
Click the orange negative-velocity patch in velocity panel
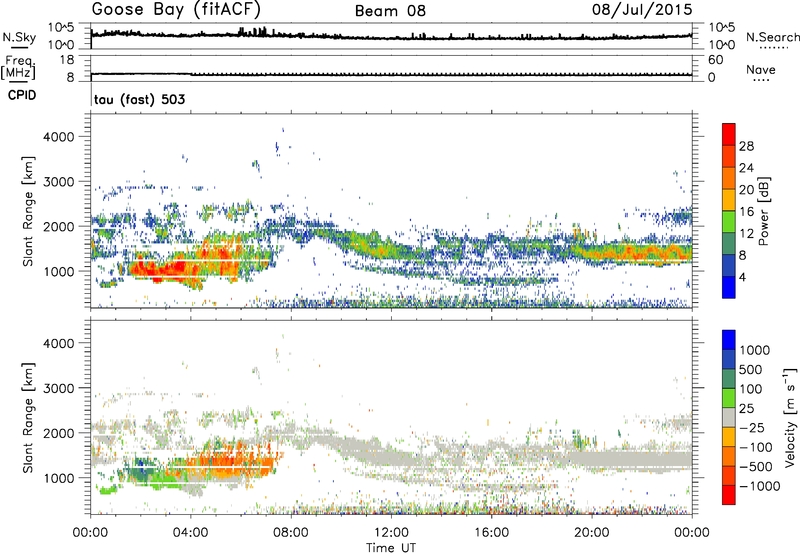(x=230, y=462)
